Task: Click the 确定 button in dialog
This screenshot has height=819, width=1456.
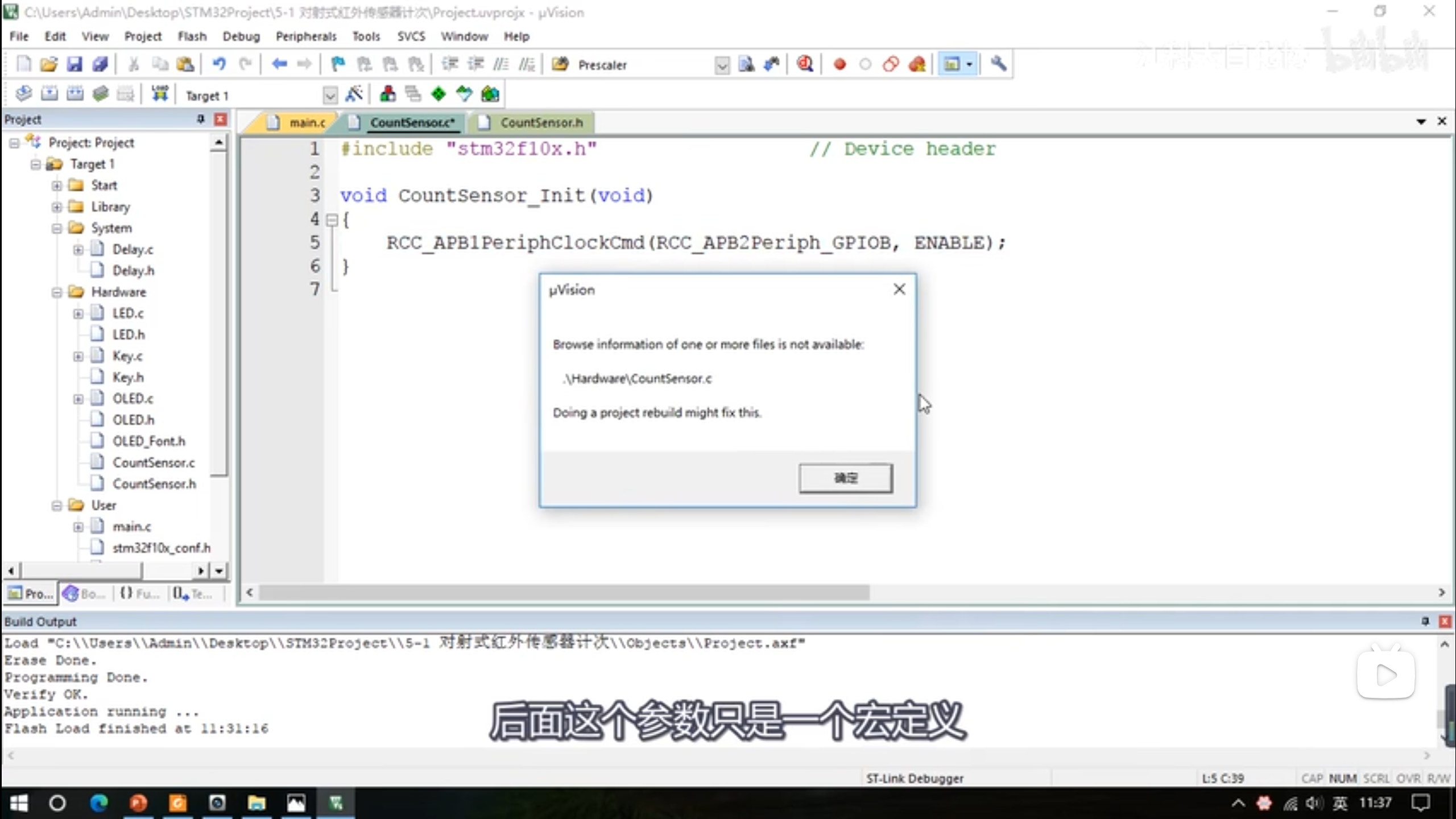Action: [x=845, y=478]
